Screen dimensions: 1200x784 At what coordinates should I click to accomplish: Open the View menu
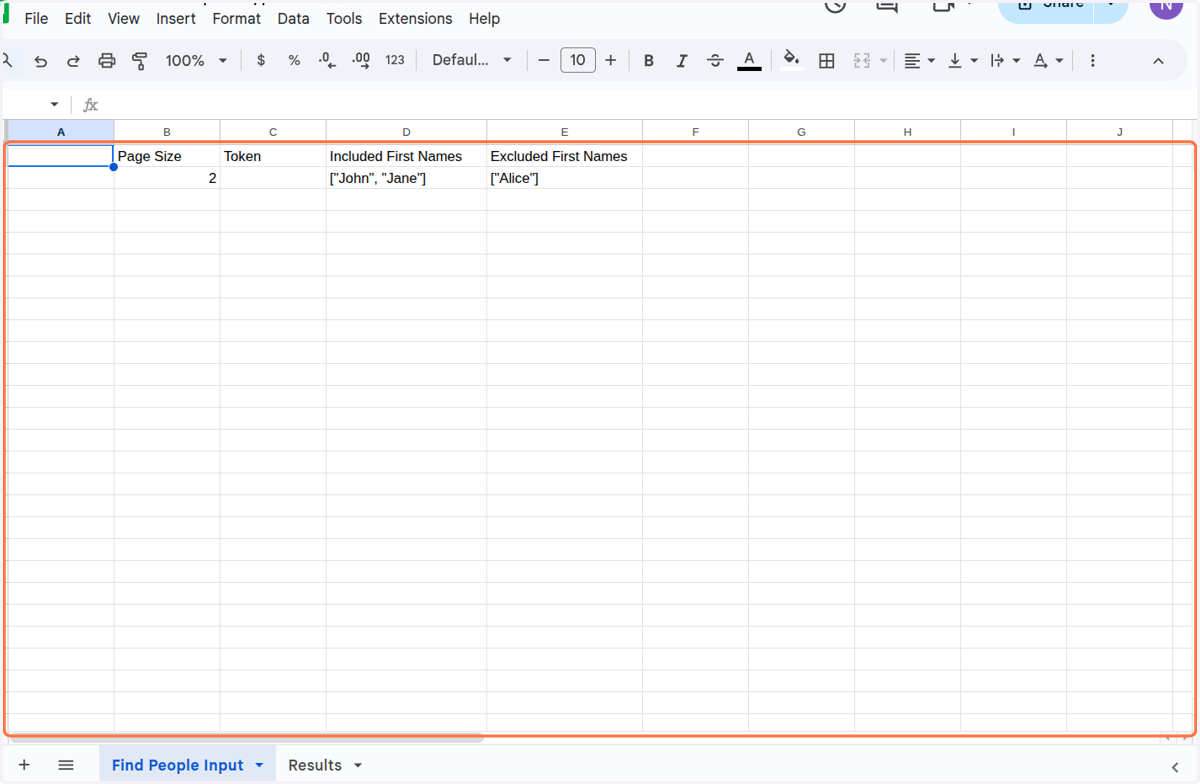click(124, 18)
